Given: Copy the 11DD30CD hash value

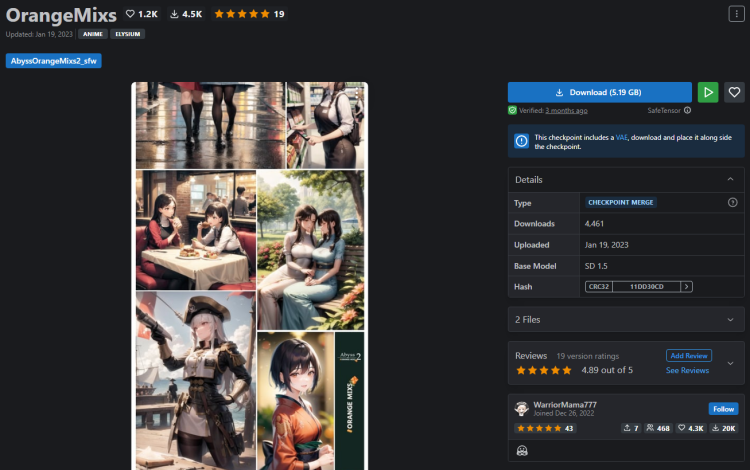Looking at the screenshot, I should click(x=647, y=286).
